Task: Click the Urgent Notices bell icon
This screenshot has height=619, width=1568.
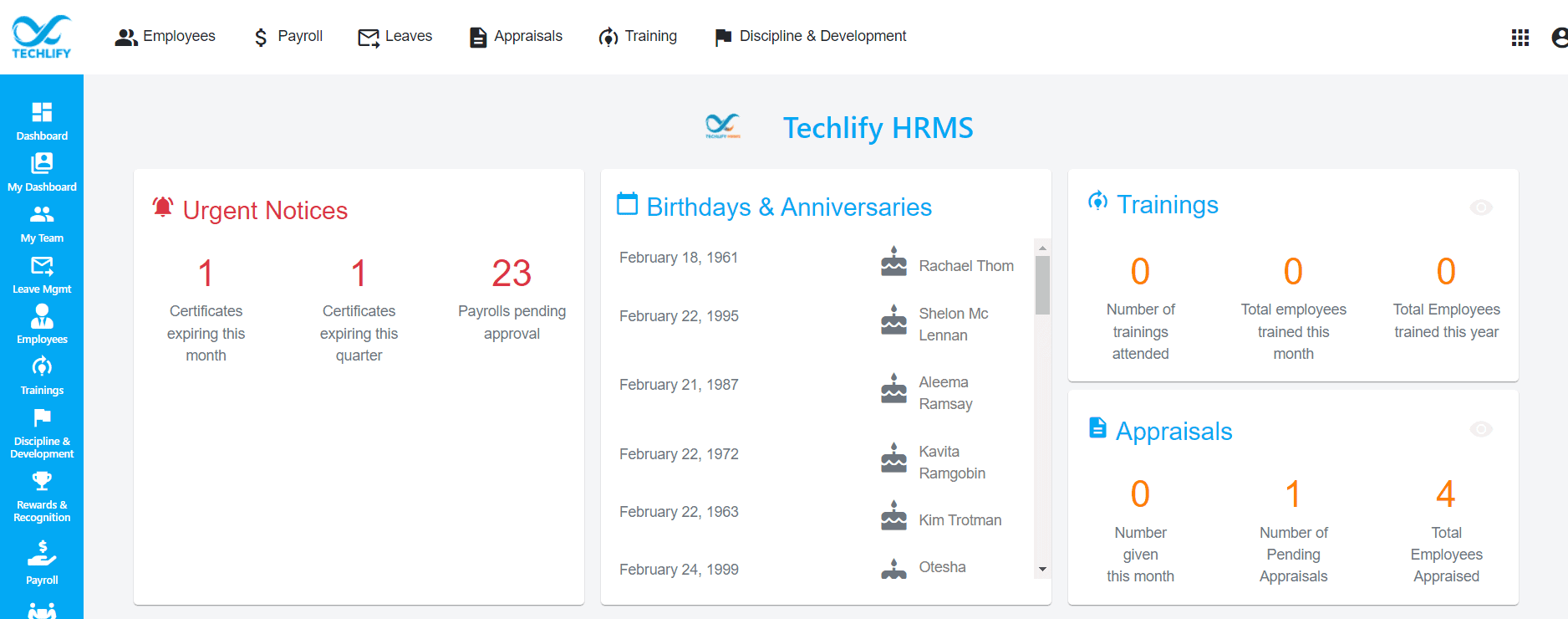Action: [x=163, y=207]
